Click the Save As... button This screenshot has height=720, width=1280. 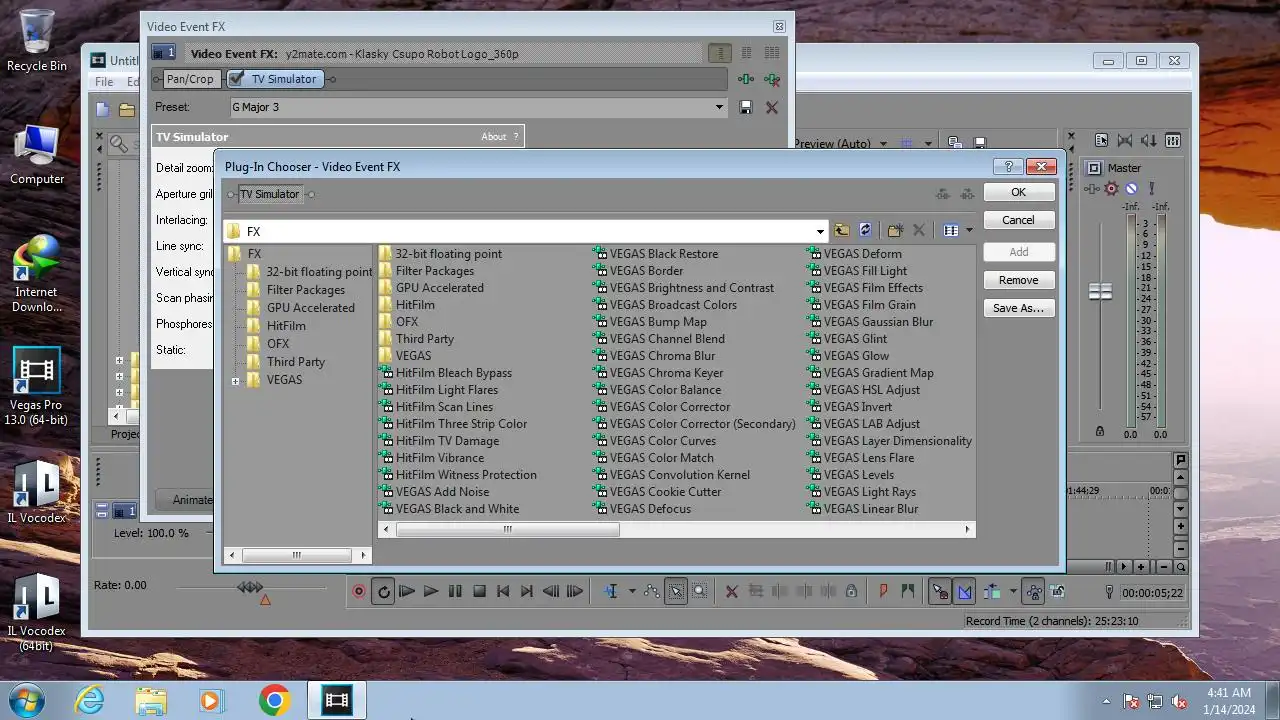point(1018,308)
